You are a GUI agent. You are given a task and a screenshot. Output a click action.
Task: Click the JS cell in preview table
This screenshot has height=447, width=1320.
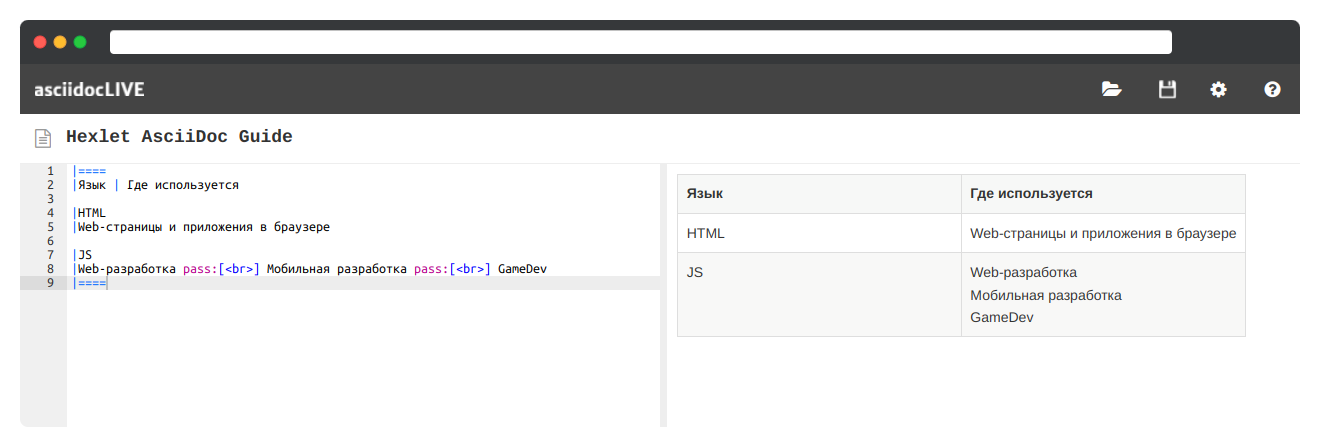coord(695,272)
